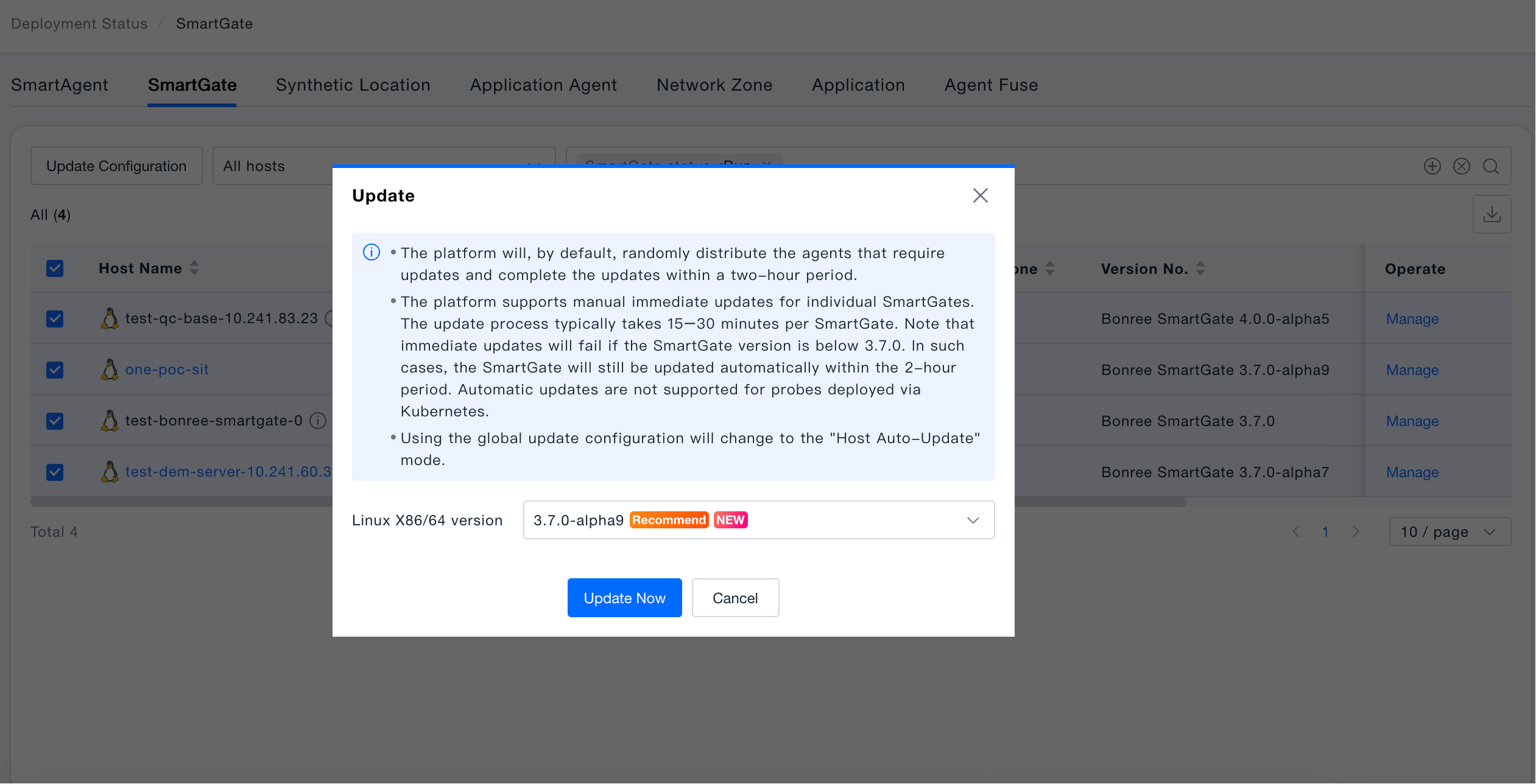The image size is (1536, 784).
Task: Click Manage for Bonree SmartGate 4.0.0-alpha5 row
Action: coord(1412,319)
